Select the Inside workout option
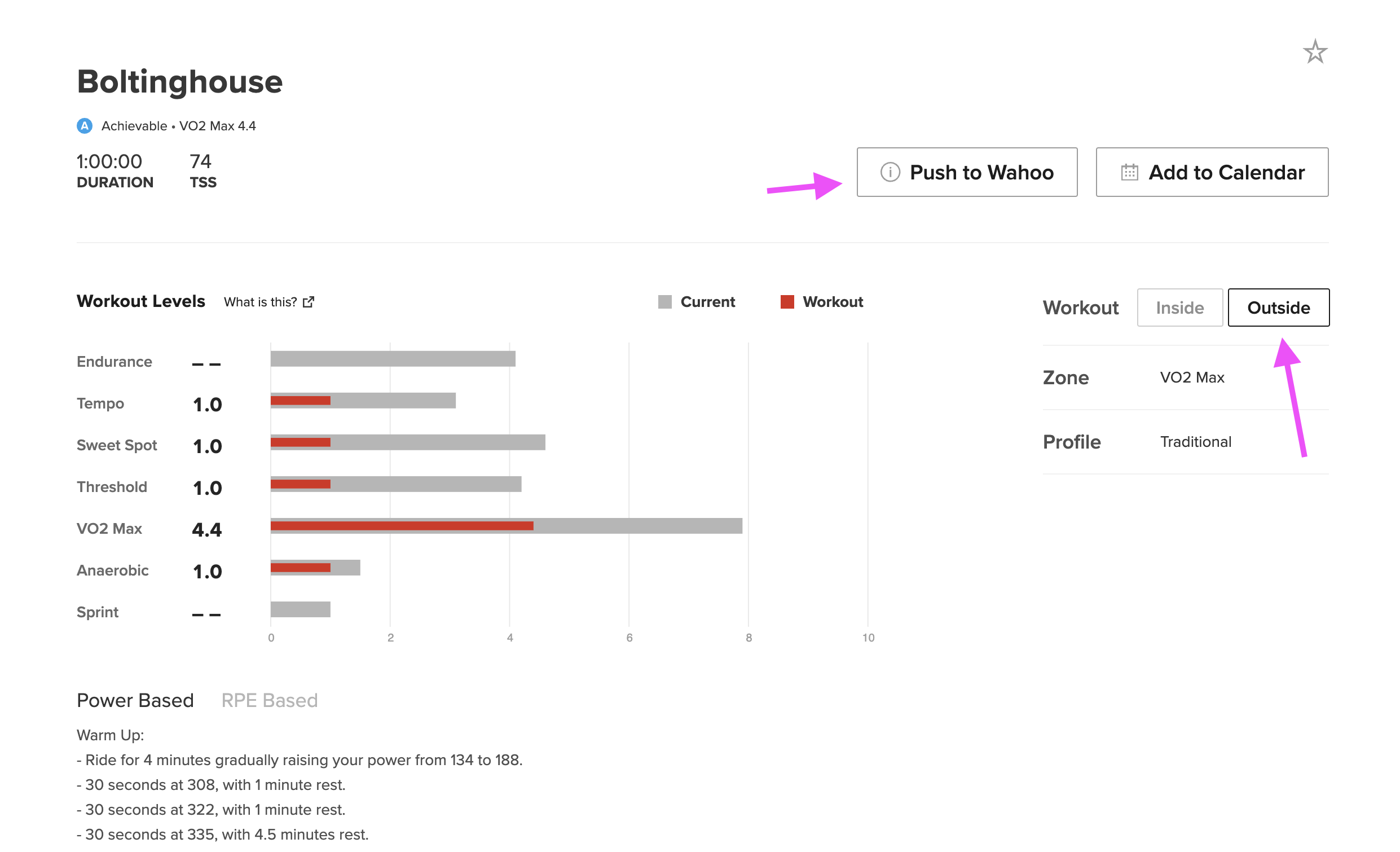 click(1179, 308)
